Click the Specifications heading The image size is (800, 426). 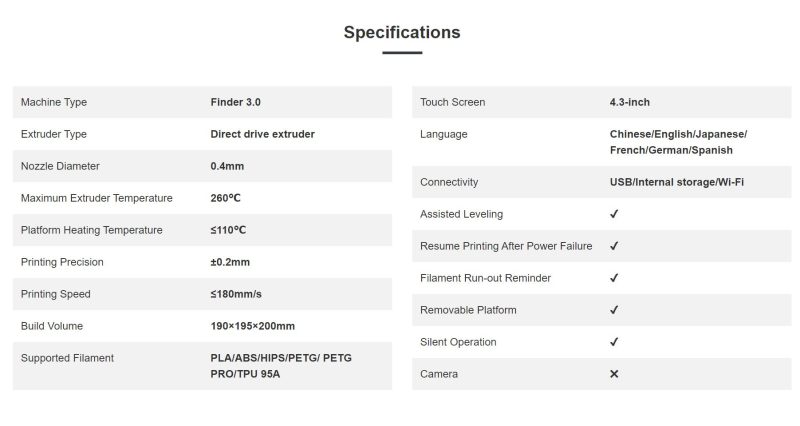click(x=402, y=32)
